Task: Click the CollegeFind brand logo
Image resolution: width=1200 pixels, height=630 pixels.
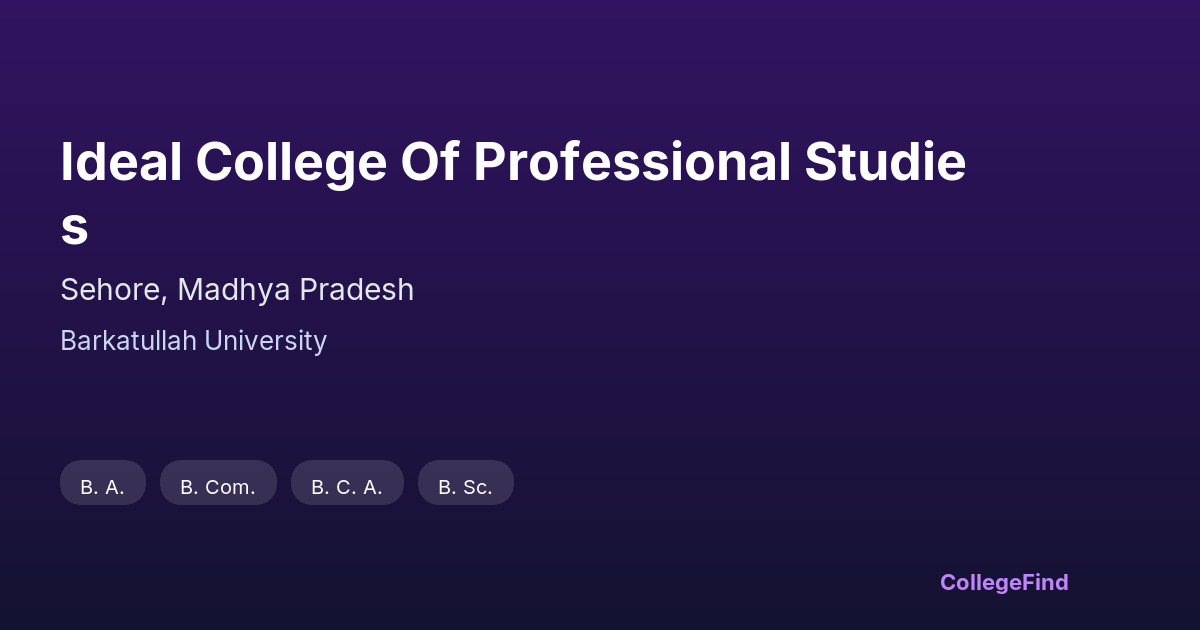Action: coord(1003,582)
